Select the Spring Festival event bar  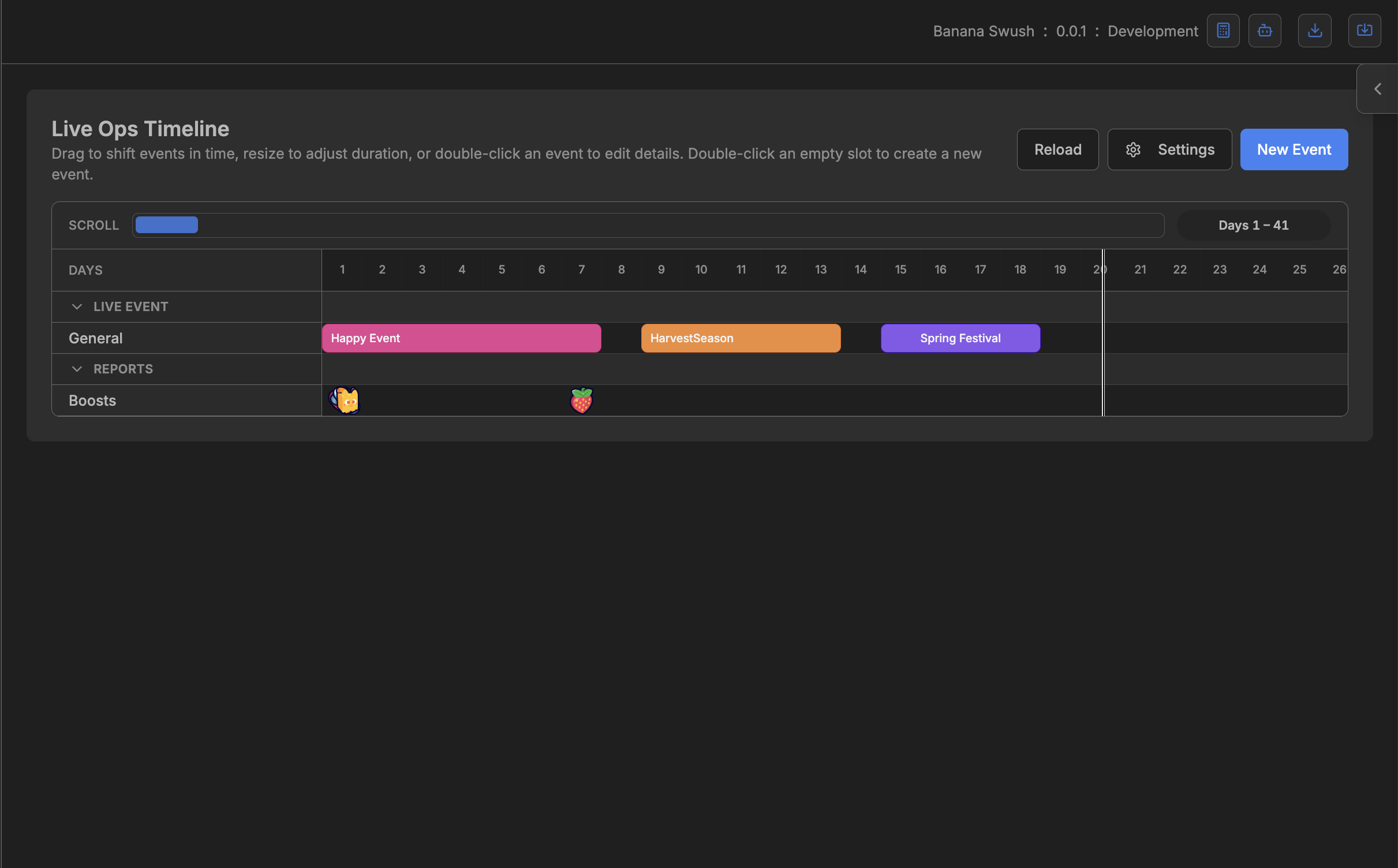960,338
